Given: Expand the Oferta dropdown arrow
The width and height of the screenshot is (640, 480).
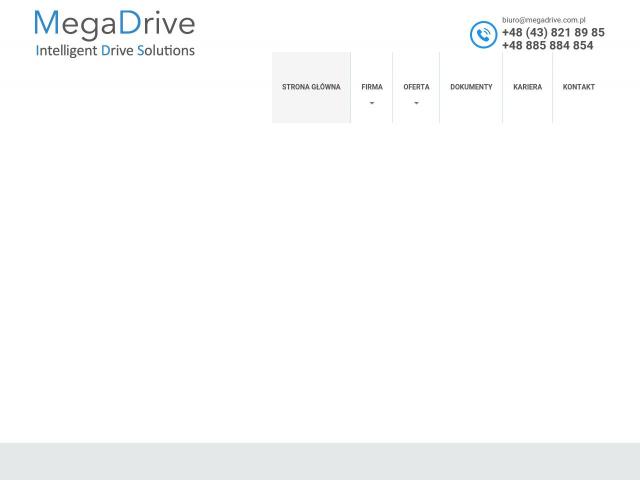Looking at the screenshot, I should coord(416,103).
